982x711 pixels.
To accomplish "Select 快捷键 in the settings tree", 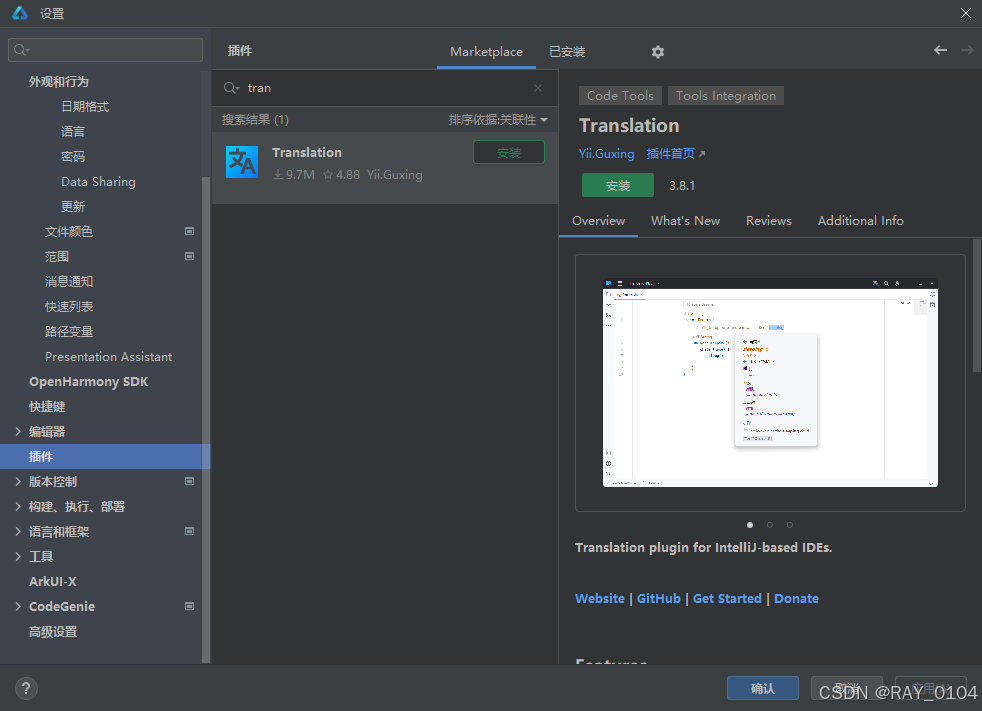I will [47, 407].
